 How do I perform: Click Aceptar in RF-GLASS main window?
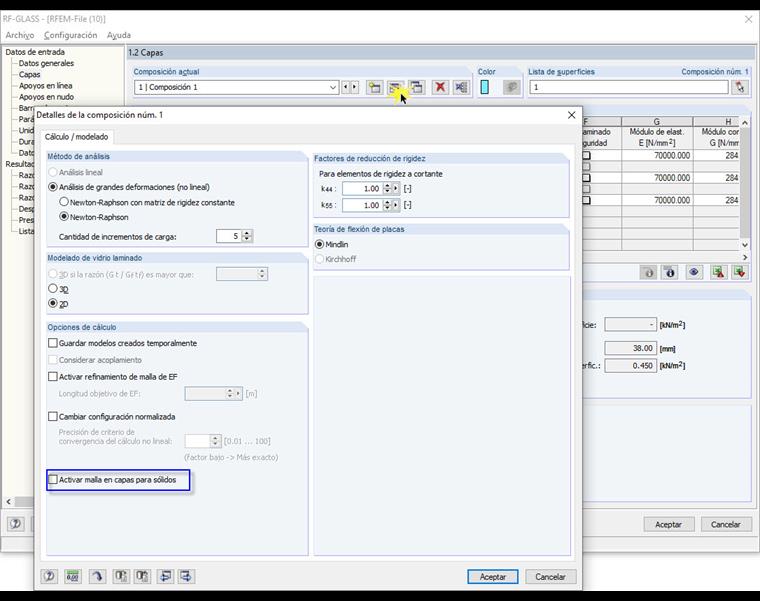(x=668, y=524)
